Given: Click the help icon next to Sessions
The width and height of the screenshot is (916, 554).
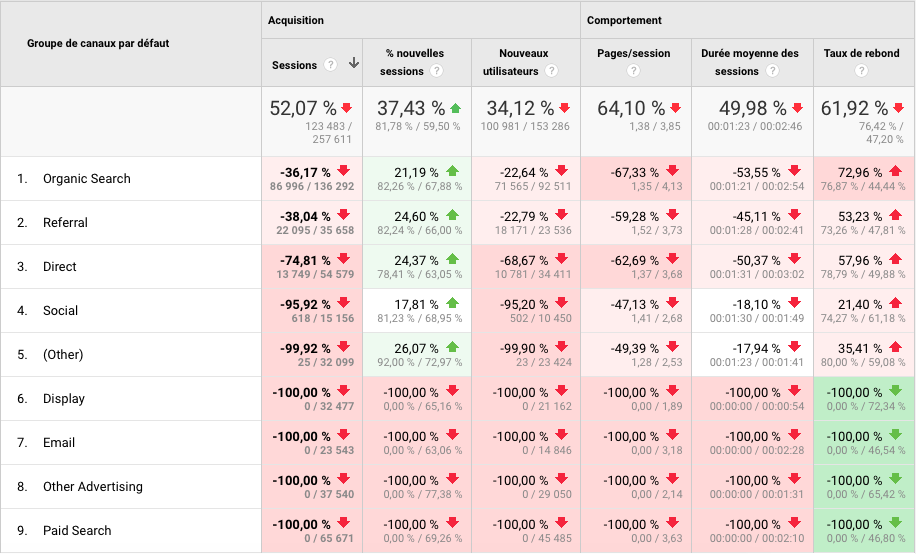Looking at the screenshot, I should [330, 65].
